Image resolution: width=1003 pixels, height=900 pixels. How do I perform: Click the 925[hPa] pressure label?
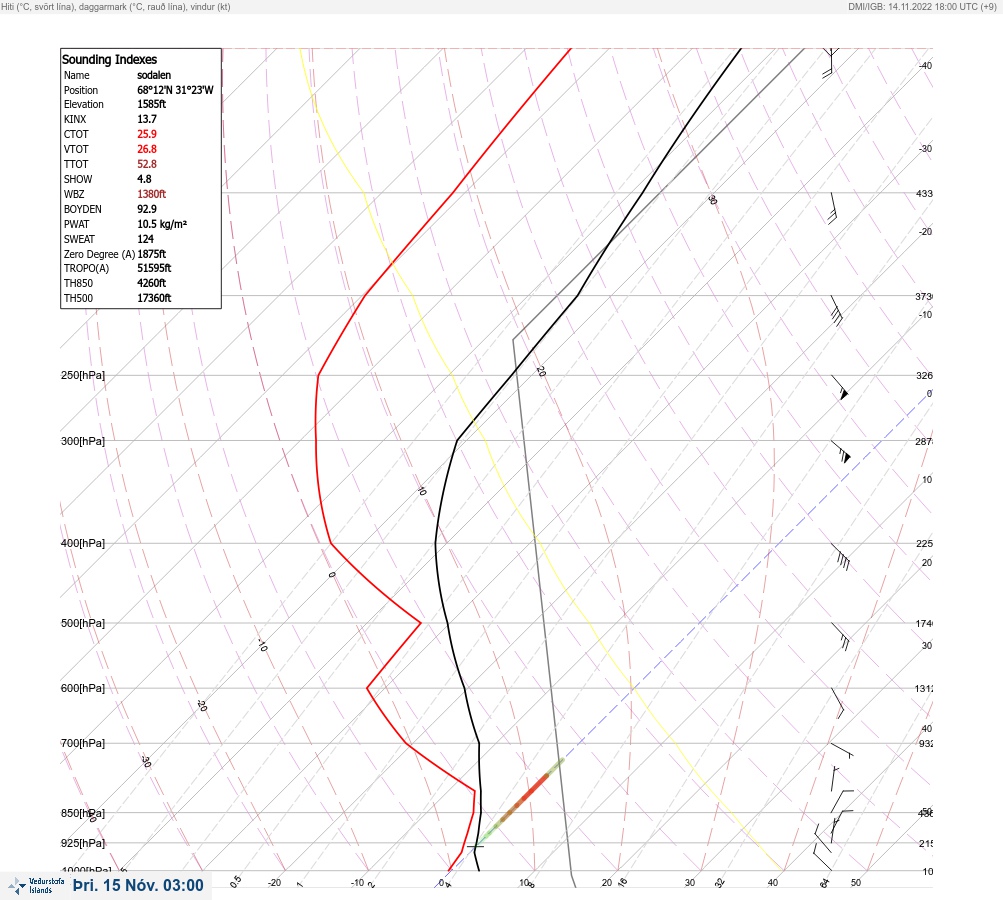tap(83, 843)
